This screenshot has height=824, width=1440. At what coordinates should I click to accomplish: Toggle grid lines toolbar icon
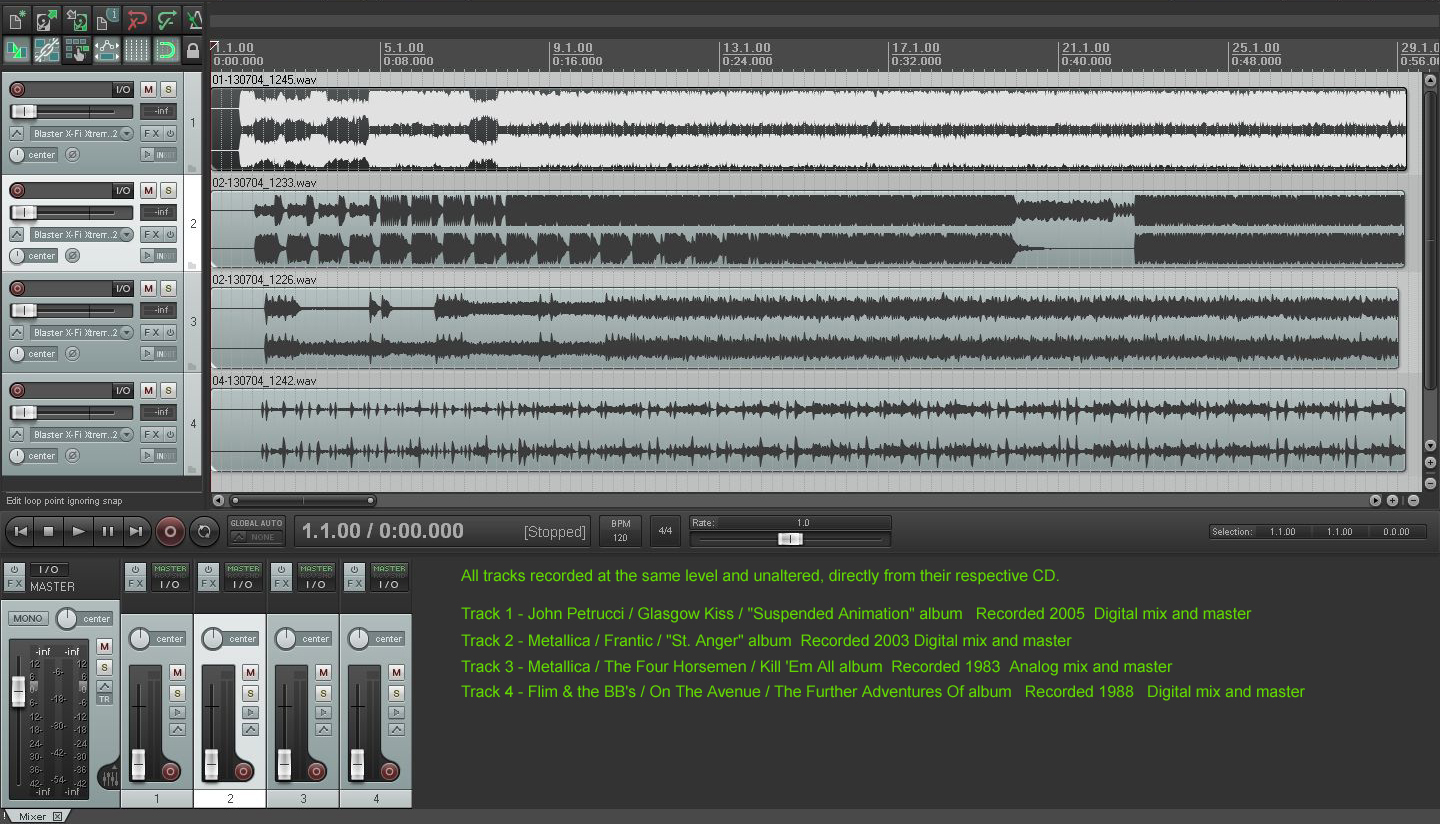pyautogui.click(x=136, y=49)
